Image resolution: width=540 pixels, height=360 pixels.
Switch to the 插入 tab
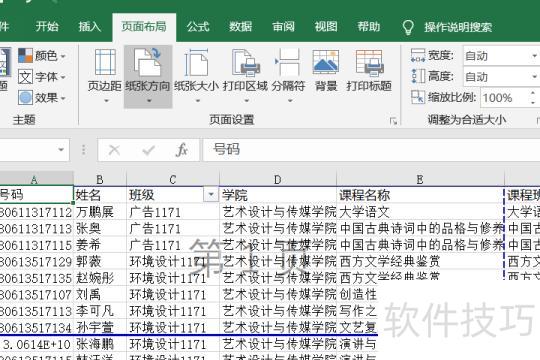click(x=90, y=27)
